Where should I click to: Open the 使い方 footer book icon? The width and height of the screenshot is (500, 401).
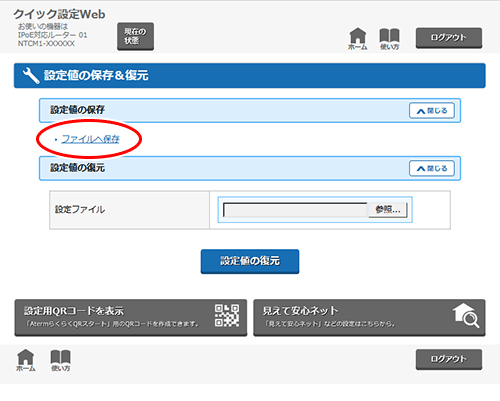click(x=60, y=361)
